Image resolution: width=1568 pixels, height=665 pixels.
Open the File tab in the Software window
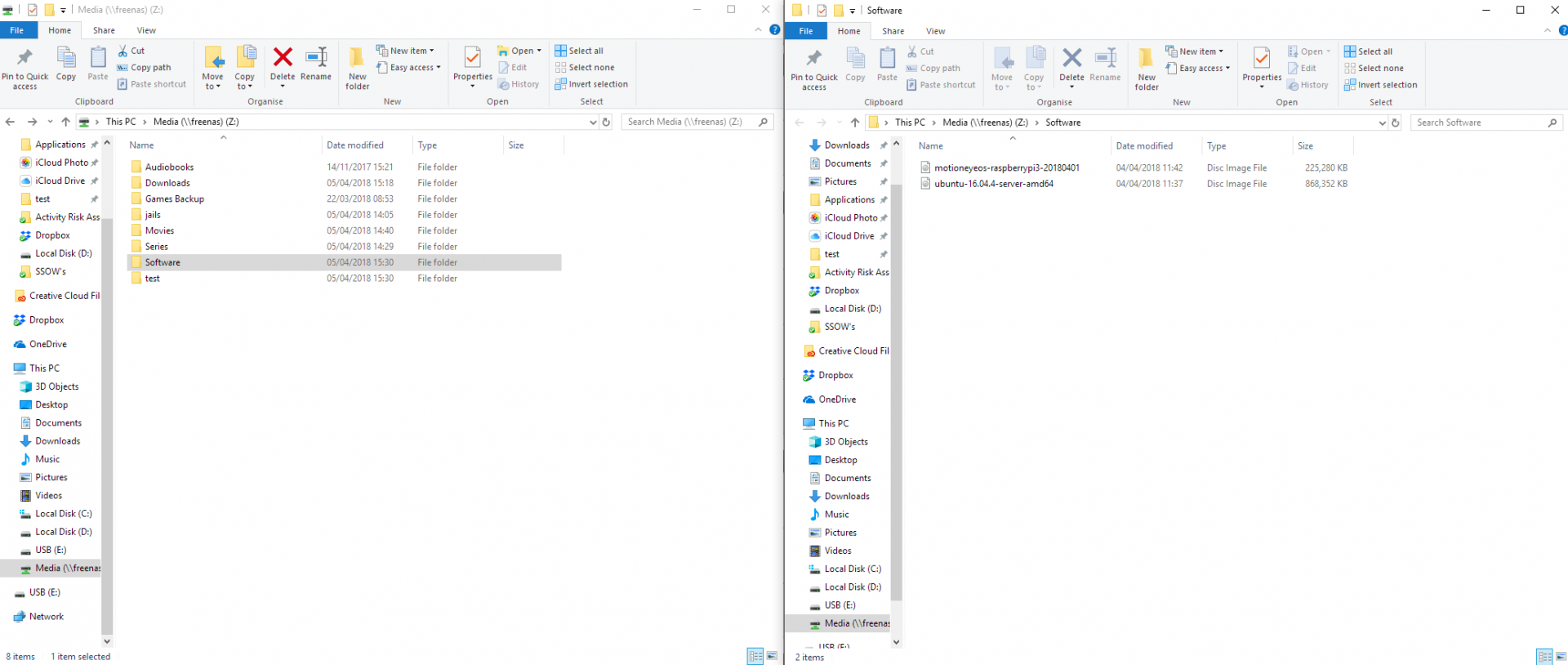(x=806, y=31)
